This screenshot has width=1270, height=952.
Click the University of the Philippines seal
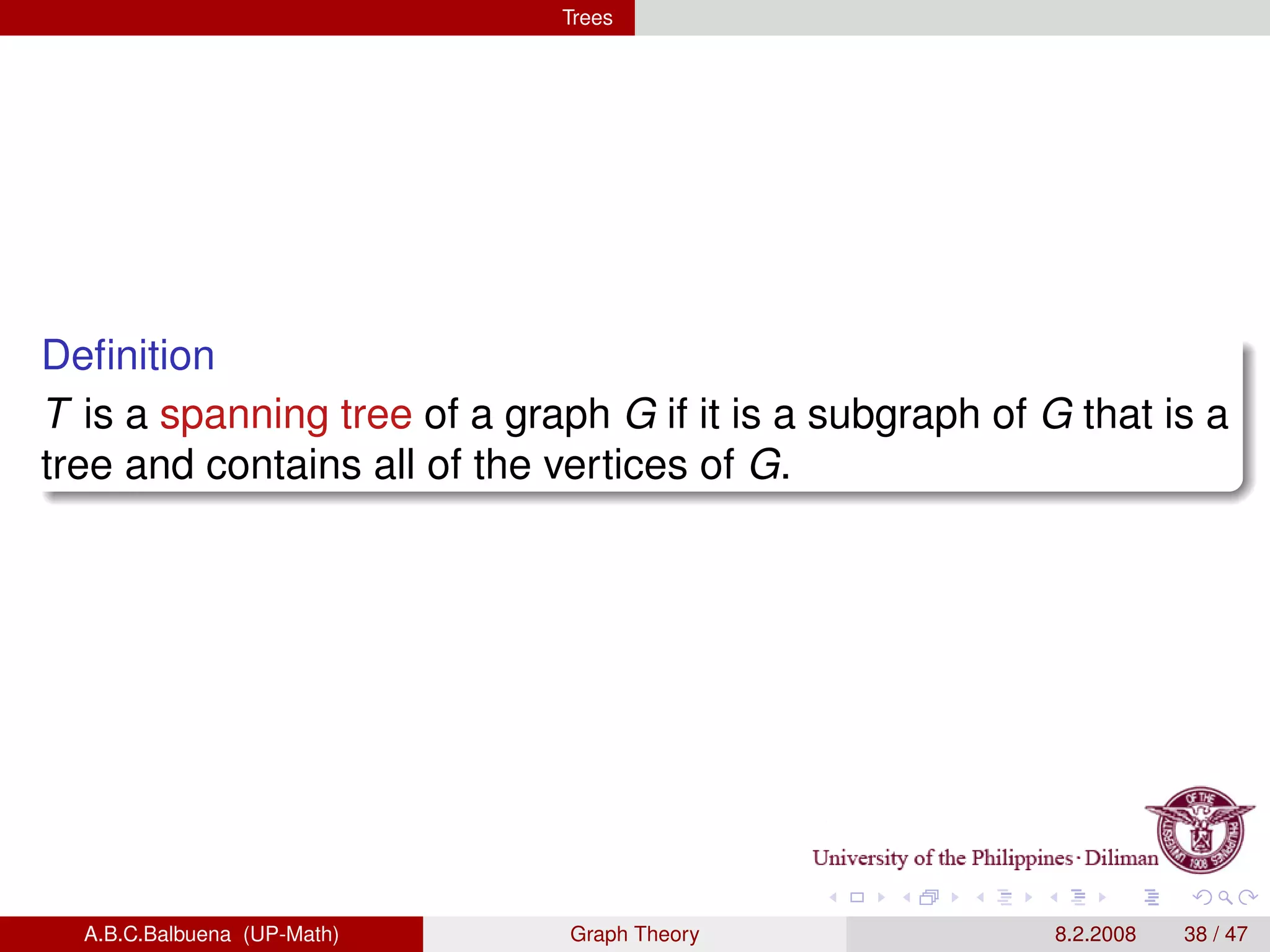tap(1200, 830)
